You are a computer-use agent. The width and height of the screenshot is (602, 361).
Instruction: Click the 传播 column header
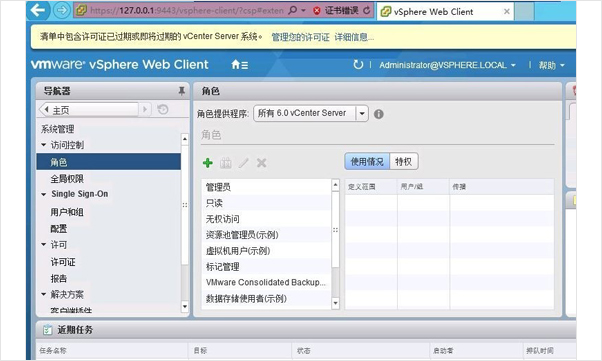[x=501, y=187]
